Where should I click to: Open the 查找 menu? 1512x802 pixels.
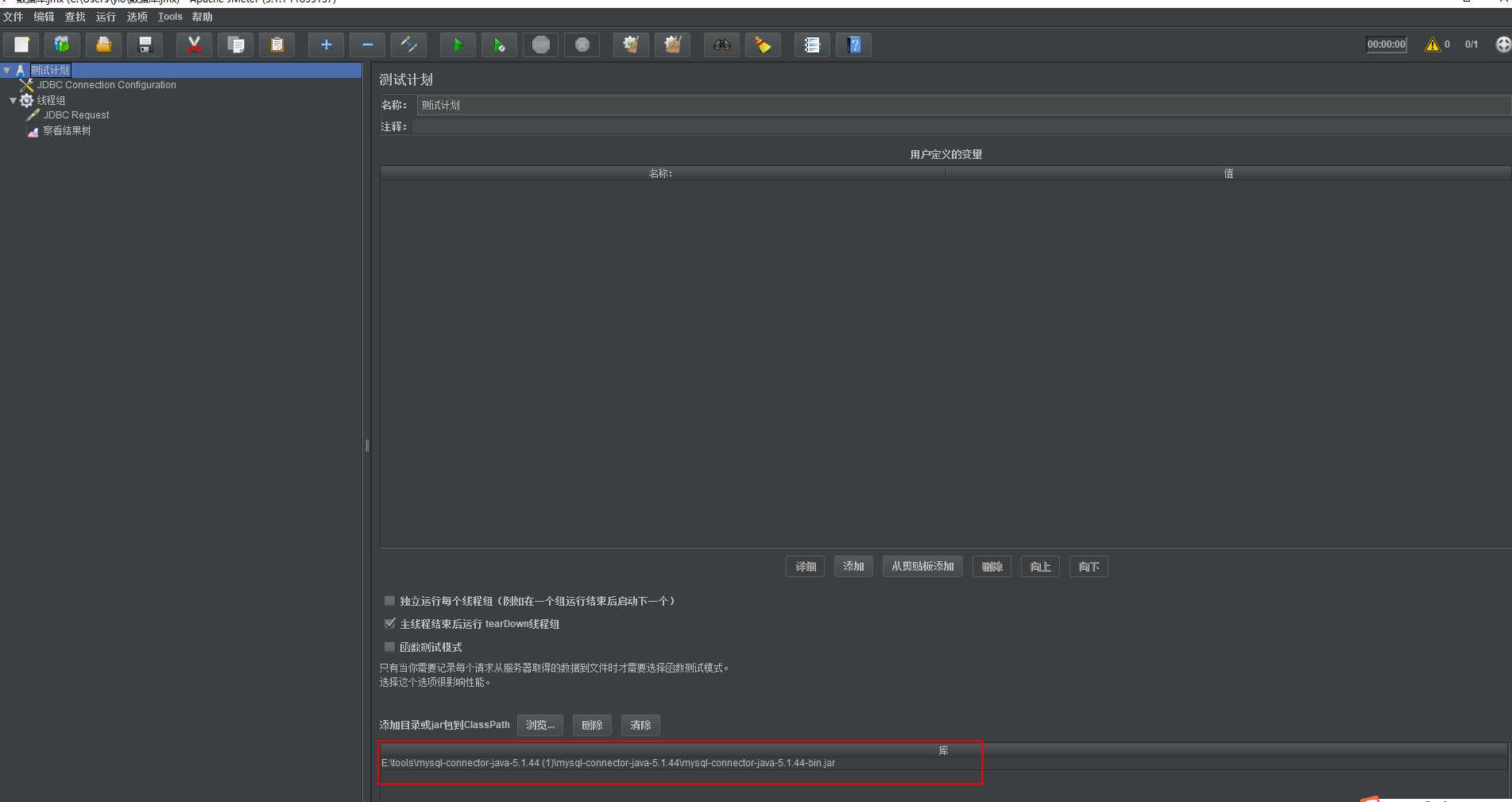[x=75, y=17]
